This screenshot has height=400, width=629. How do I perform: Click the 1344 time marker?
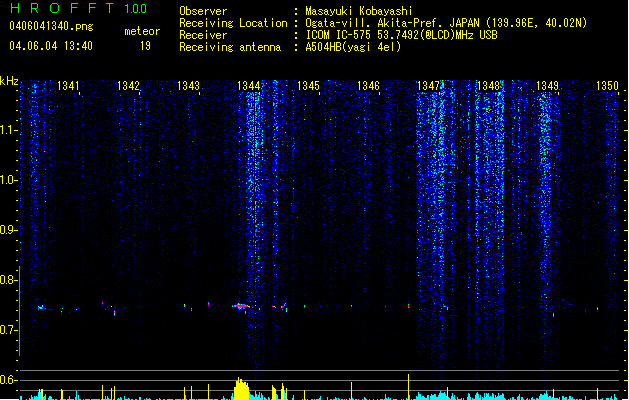click(248, 85)
